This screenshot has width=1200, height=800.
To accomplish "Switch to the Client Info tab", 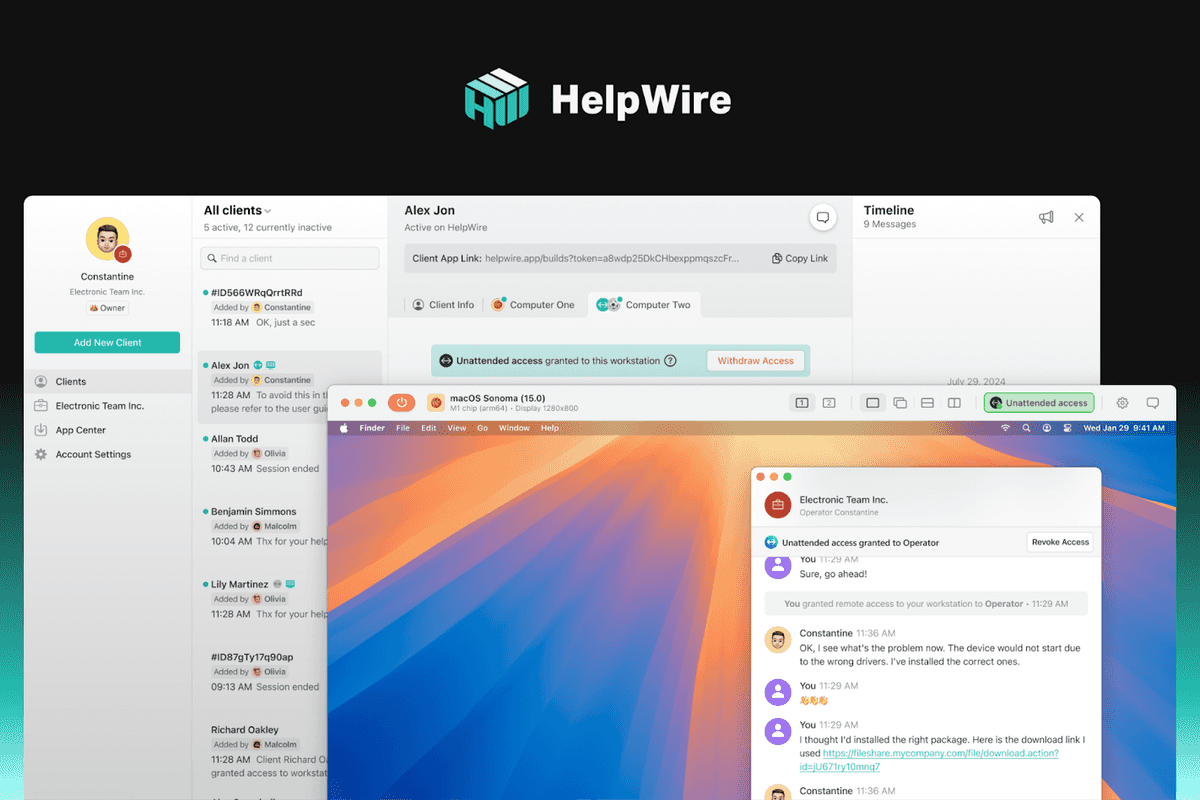I will [x=443, y=304].
